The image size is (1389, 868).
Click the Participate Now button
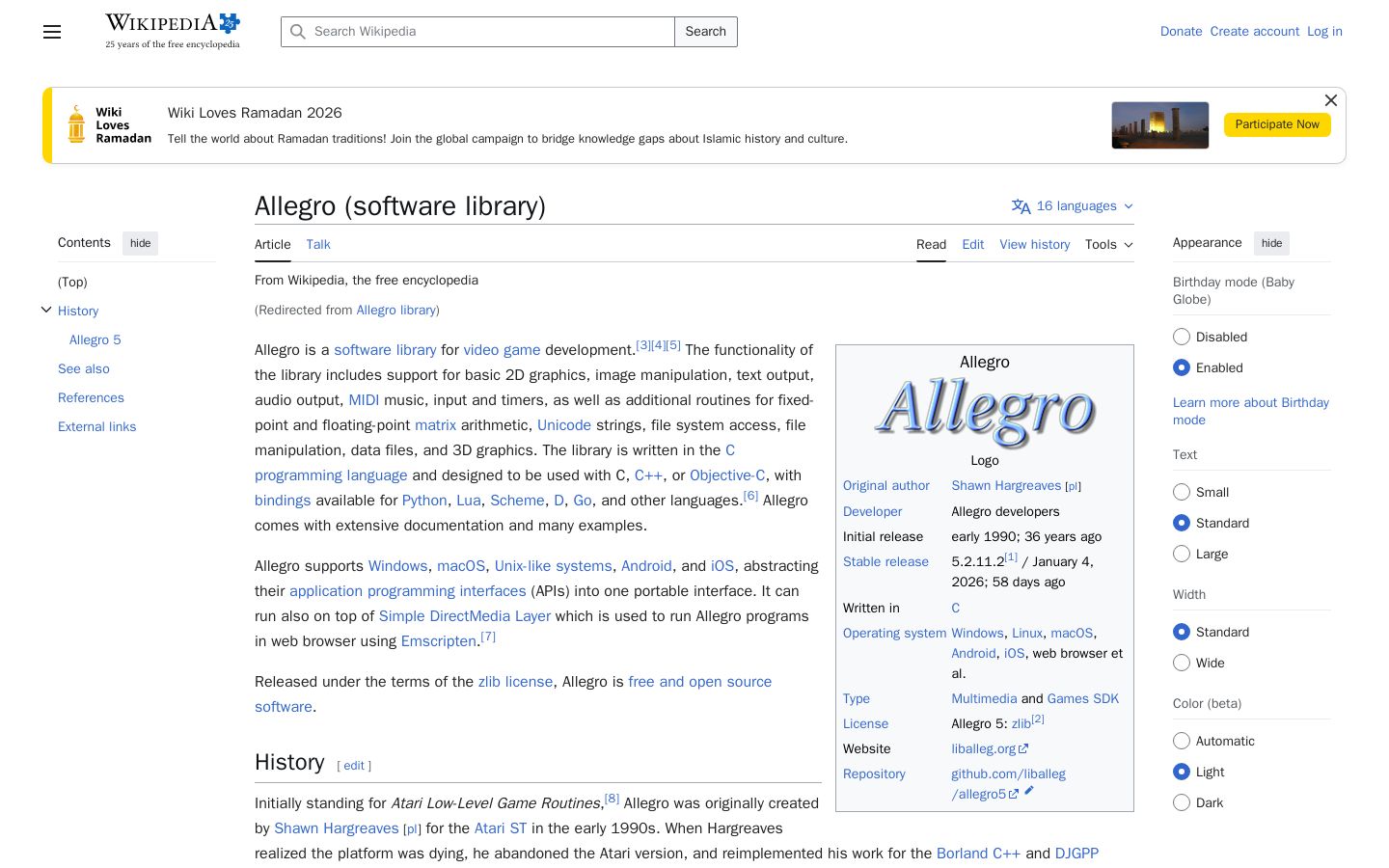pos(1277,124)
